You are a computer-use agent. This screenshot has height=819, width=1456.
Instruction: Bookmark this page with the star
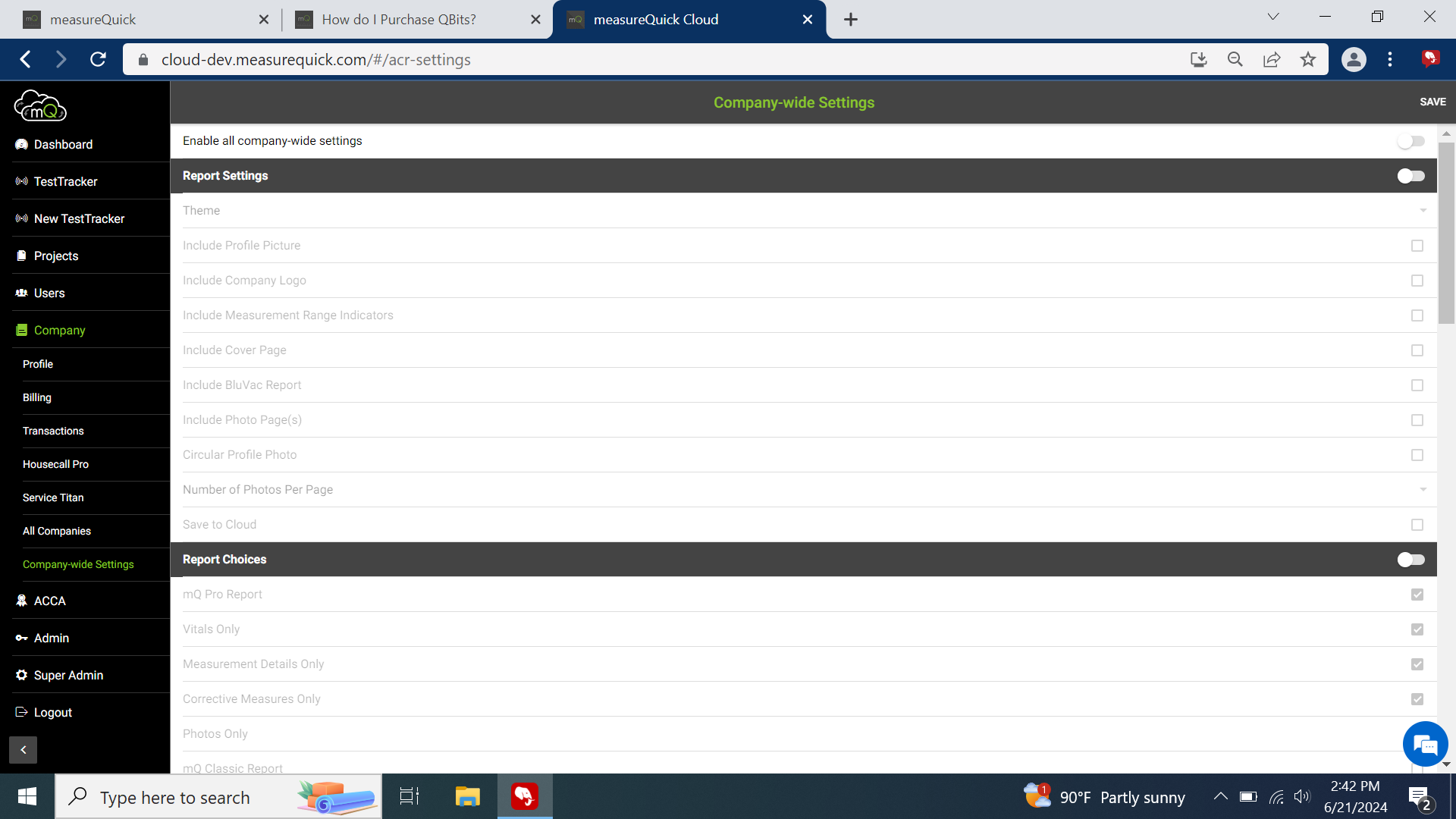1308,59
